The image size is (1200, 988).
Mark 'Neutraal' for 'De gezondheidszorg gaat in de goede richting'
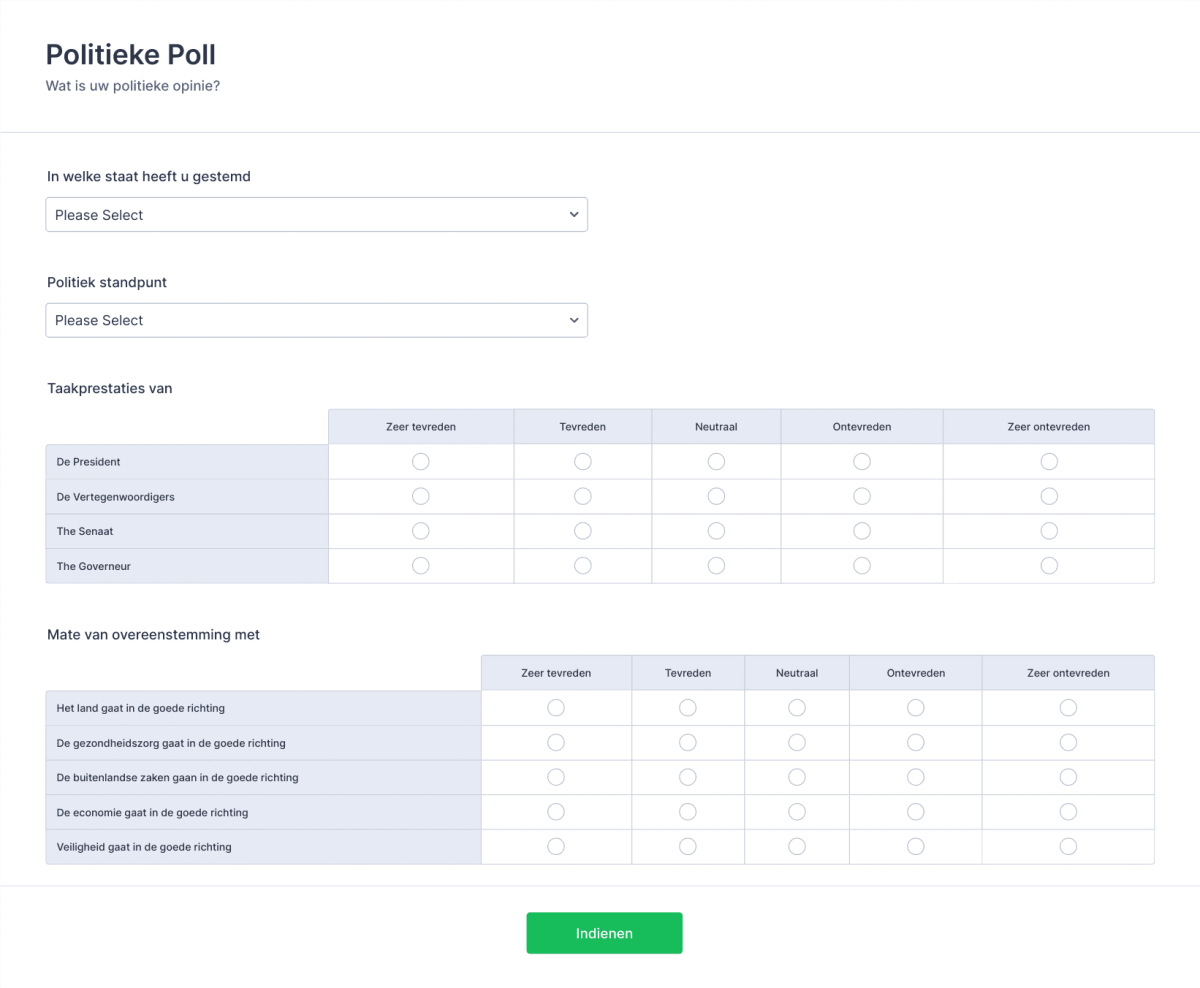(x=797, y=742)
